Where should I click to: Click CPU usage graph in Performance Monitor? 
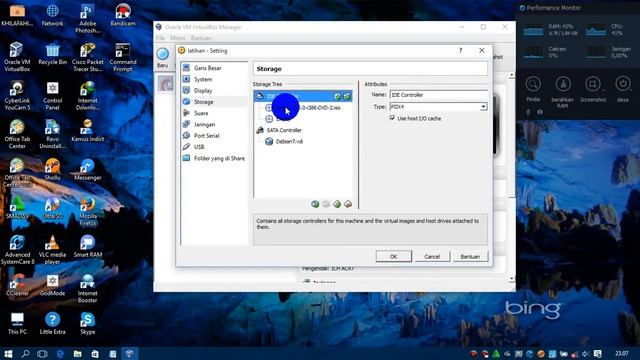(x=596, y=31)
